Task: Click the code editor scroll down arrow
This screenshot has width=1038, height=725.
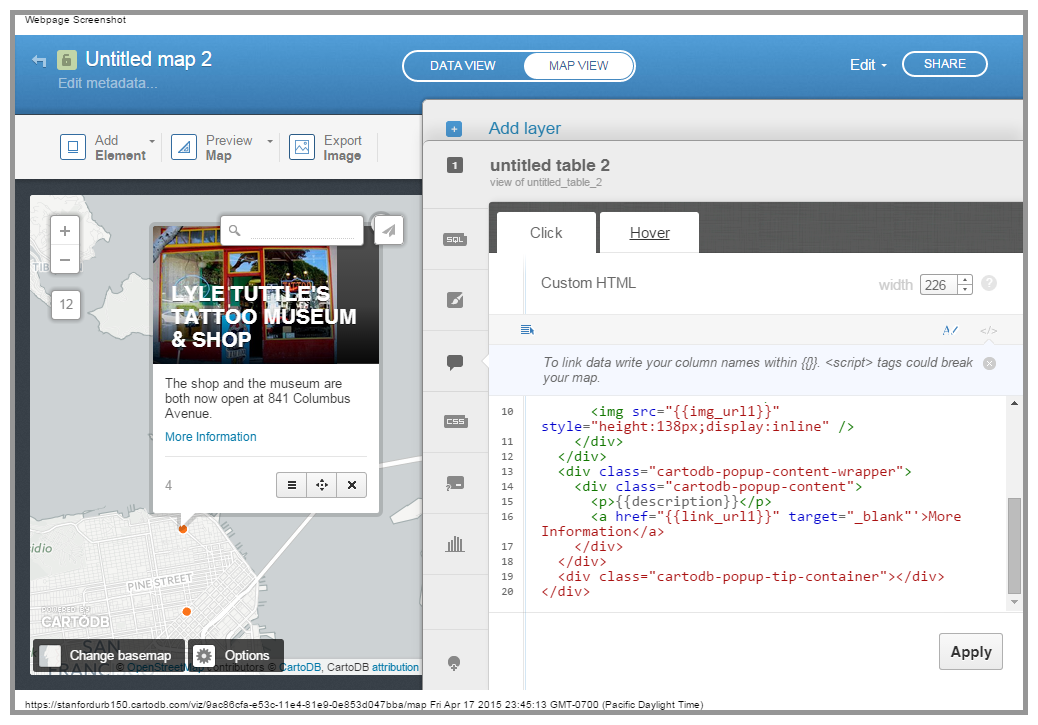Action: [1014, 602]
